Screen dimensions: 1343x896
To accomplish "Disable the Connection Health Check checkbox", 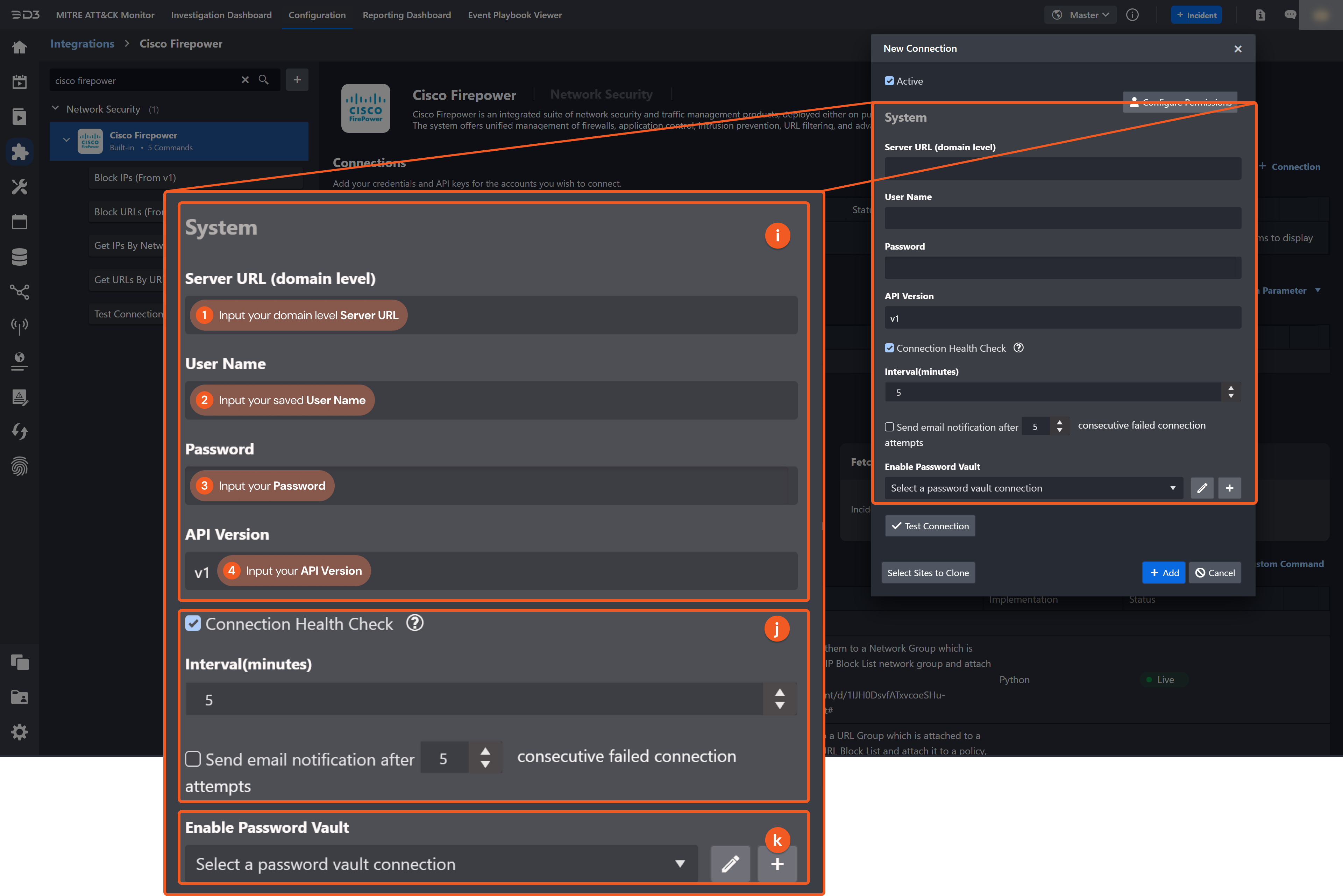I will click(890, 347).
